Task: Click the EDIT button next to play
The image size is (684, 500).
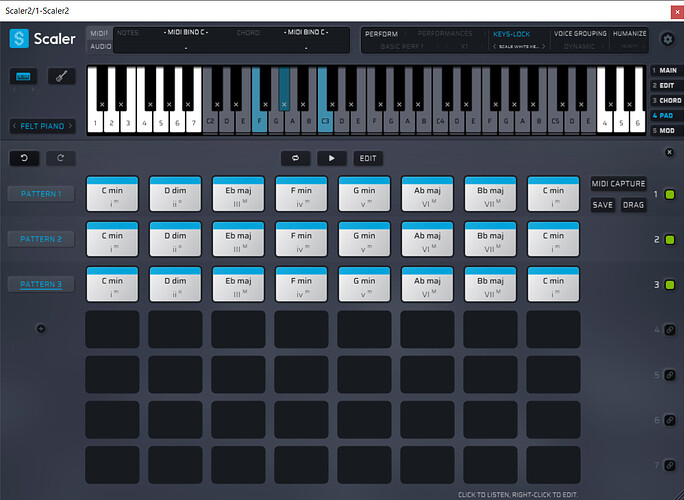Action: [368, 158]
